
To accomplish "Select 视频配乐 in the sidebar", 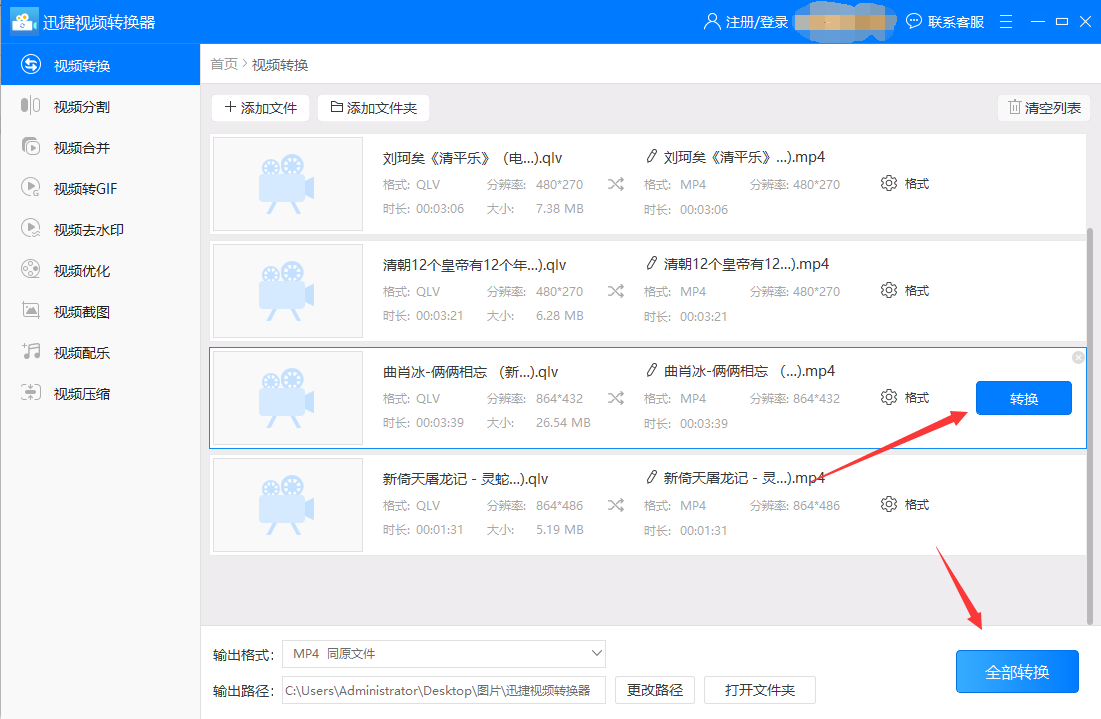I will pyautogui.click(x=100, y=352).
